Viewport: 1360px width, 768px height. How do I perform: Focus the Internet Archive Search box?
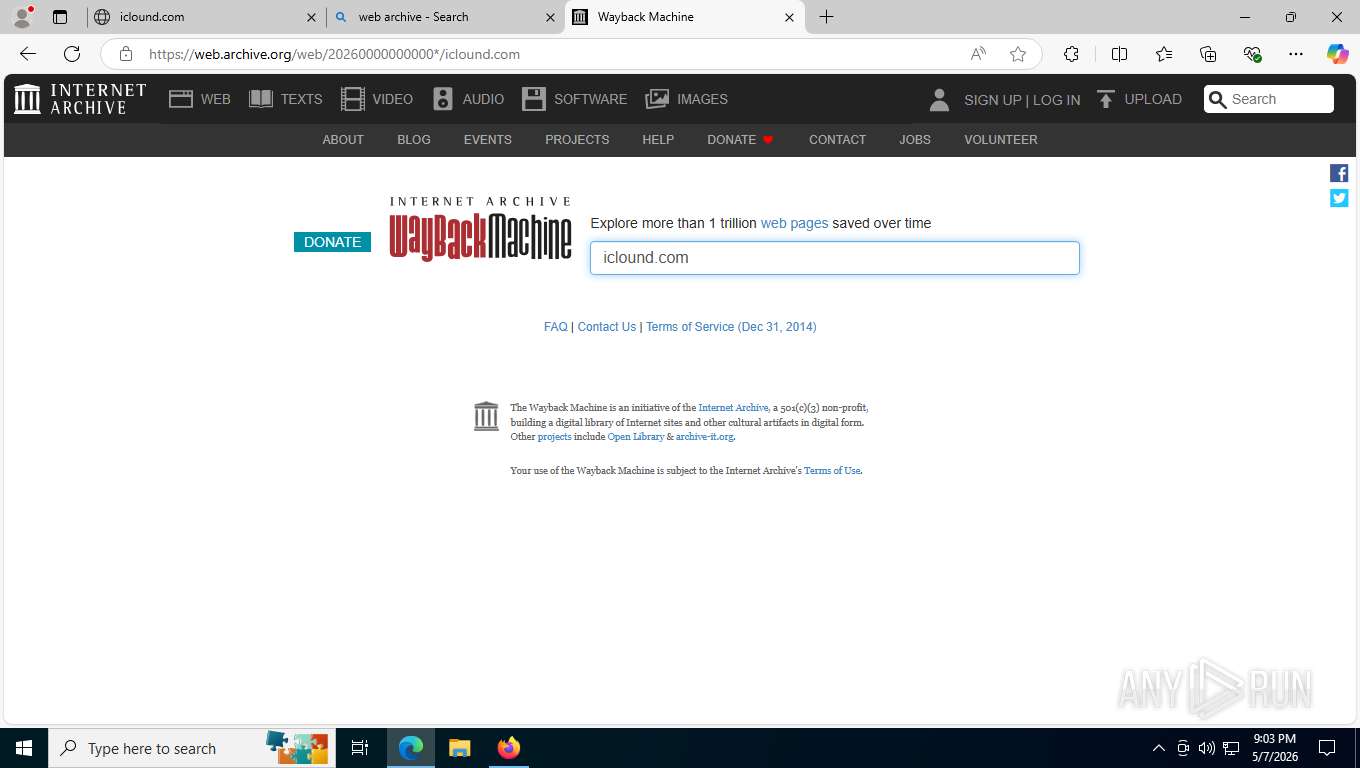click(x=1269, y=99)
